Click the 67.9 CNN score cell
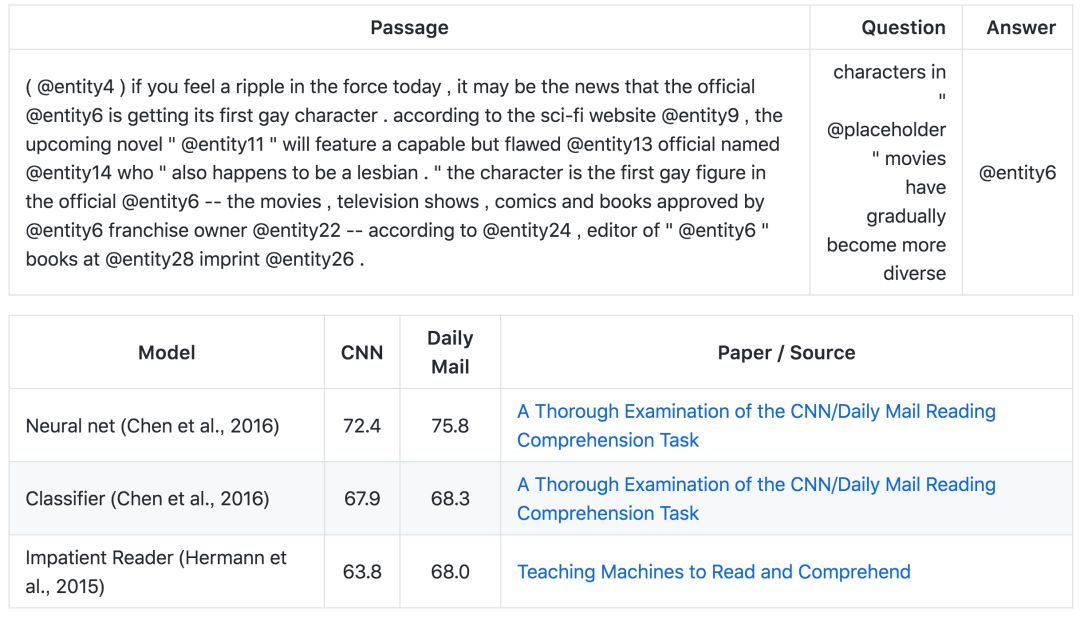Image resolution: width=1080 pixels, height=621 pixels. (362, 498)
